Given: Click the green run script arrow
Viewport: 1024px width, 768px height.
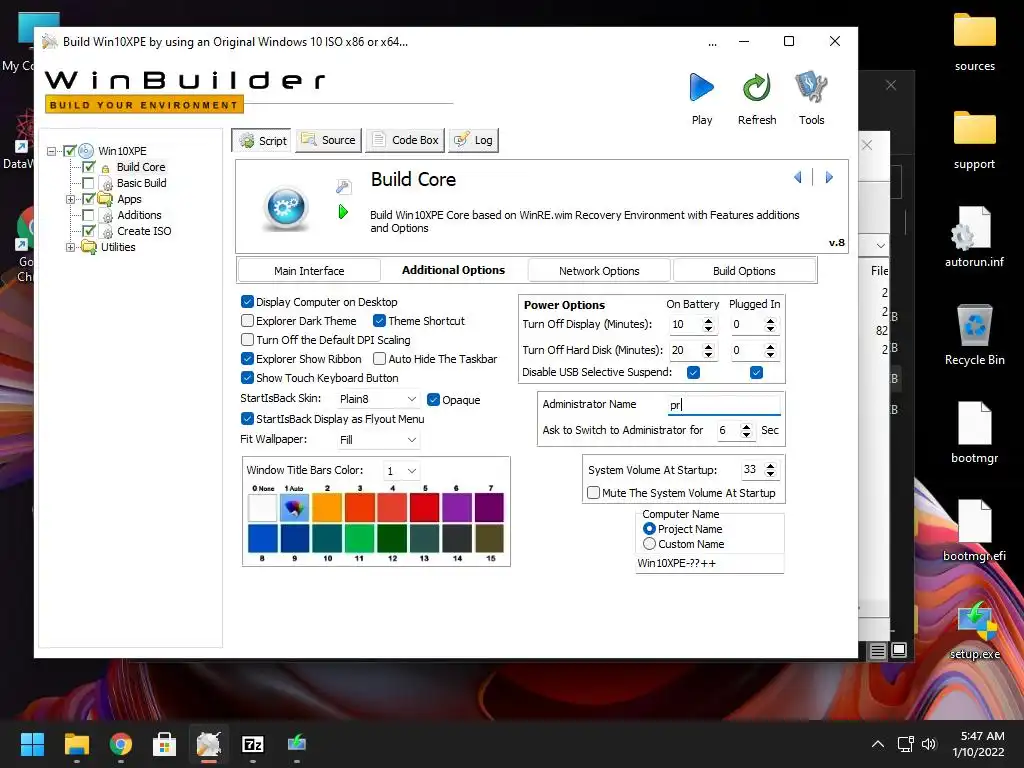Looking at the screenshot, I should pyautogui.click(x=344, y=212).
